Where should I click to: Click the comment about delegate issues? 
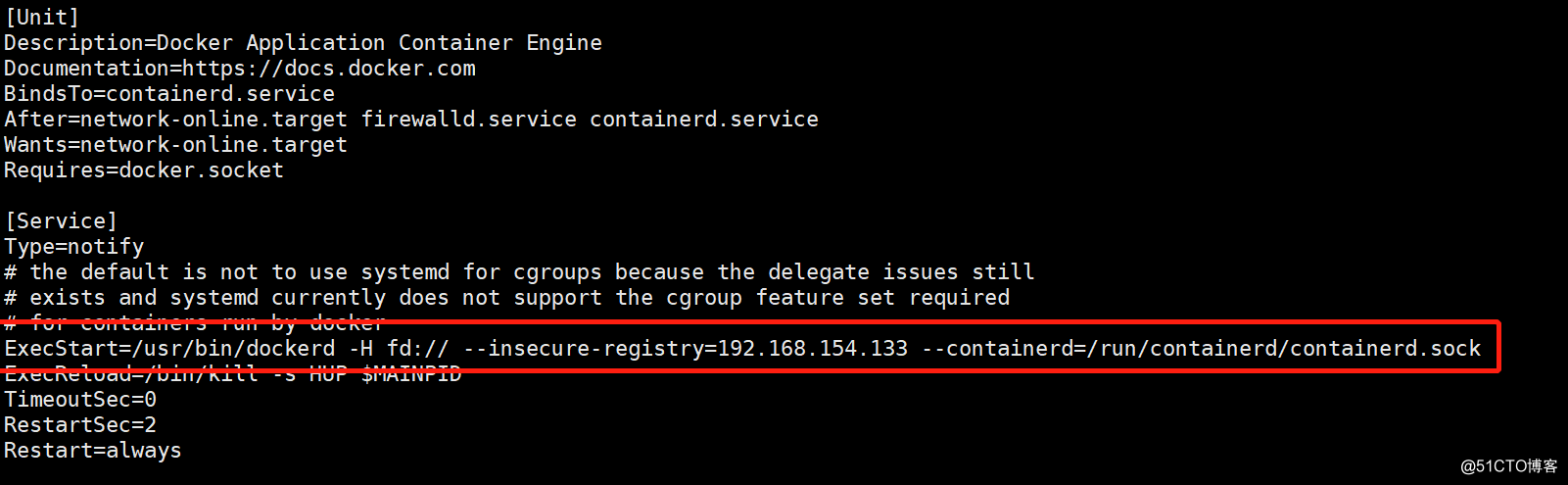click(x=519, y=271)
